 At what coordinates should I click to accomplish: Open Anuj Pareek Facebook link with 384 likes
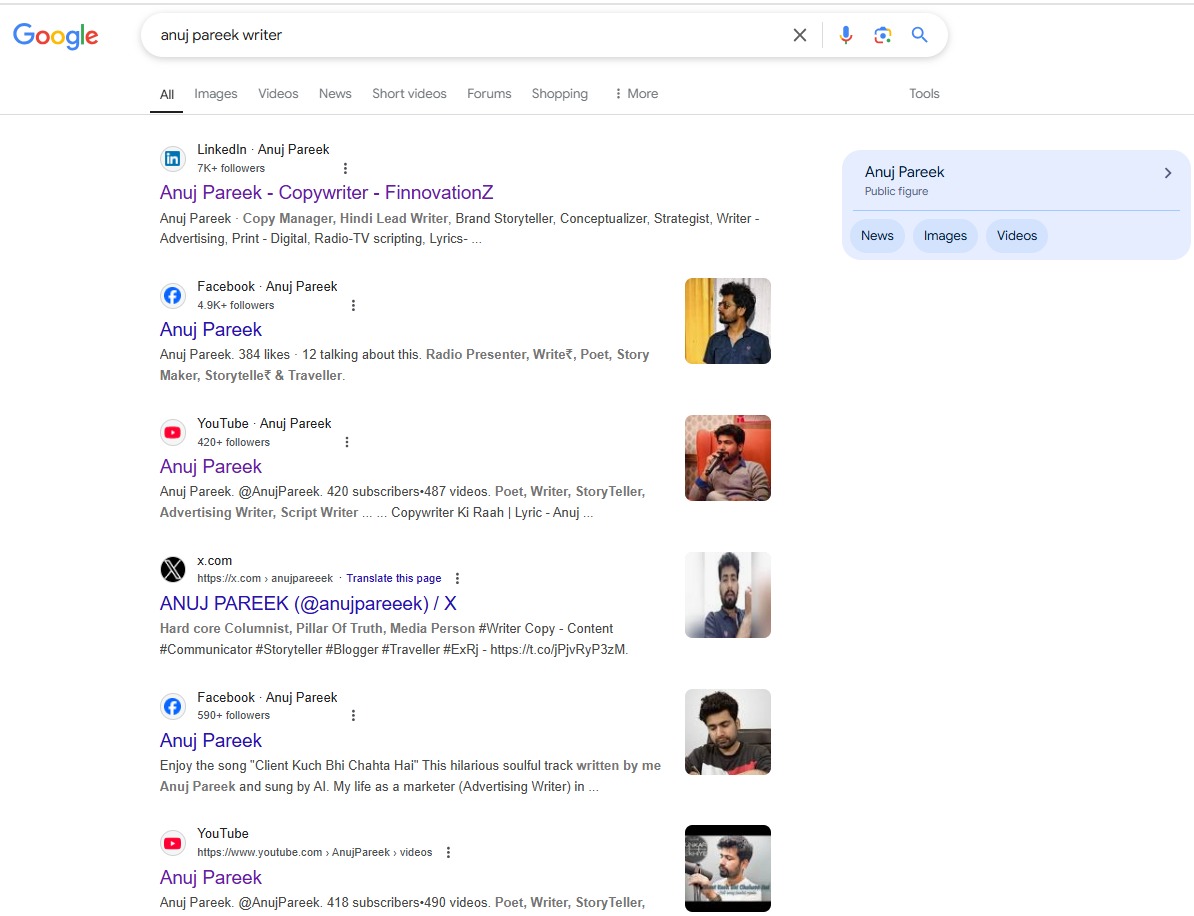(x=210, y=330)
